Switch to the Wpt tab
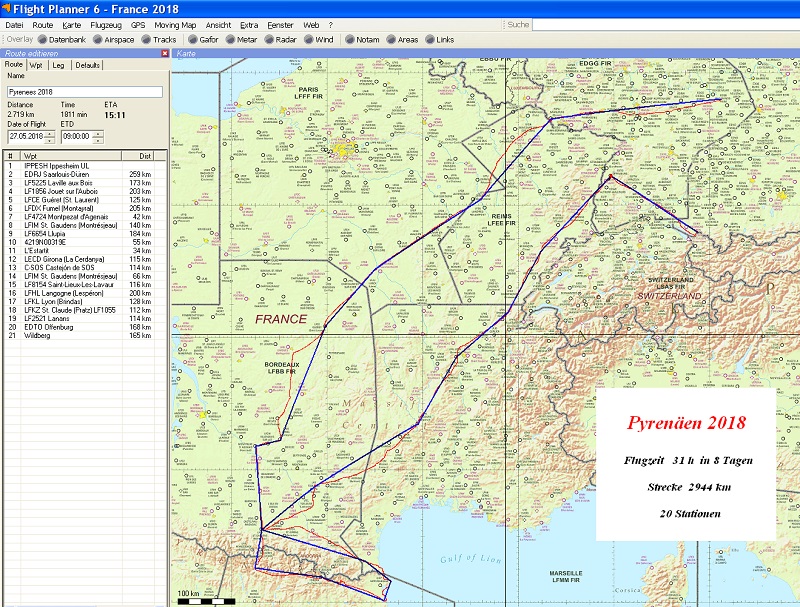The image size is (800, 607). pos(36,65)
